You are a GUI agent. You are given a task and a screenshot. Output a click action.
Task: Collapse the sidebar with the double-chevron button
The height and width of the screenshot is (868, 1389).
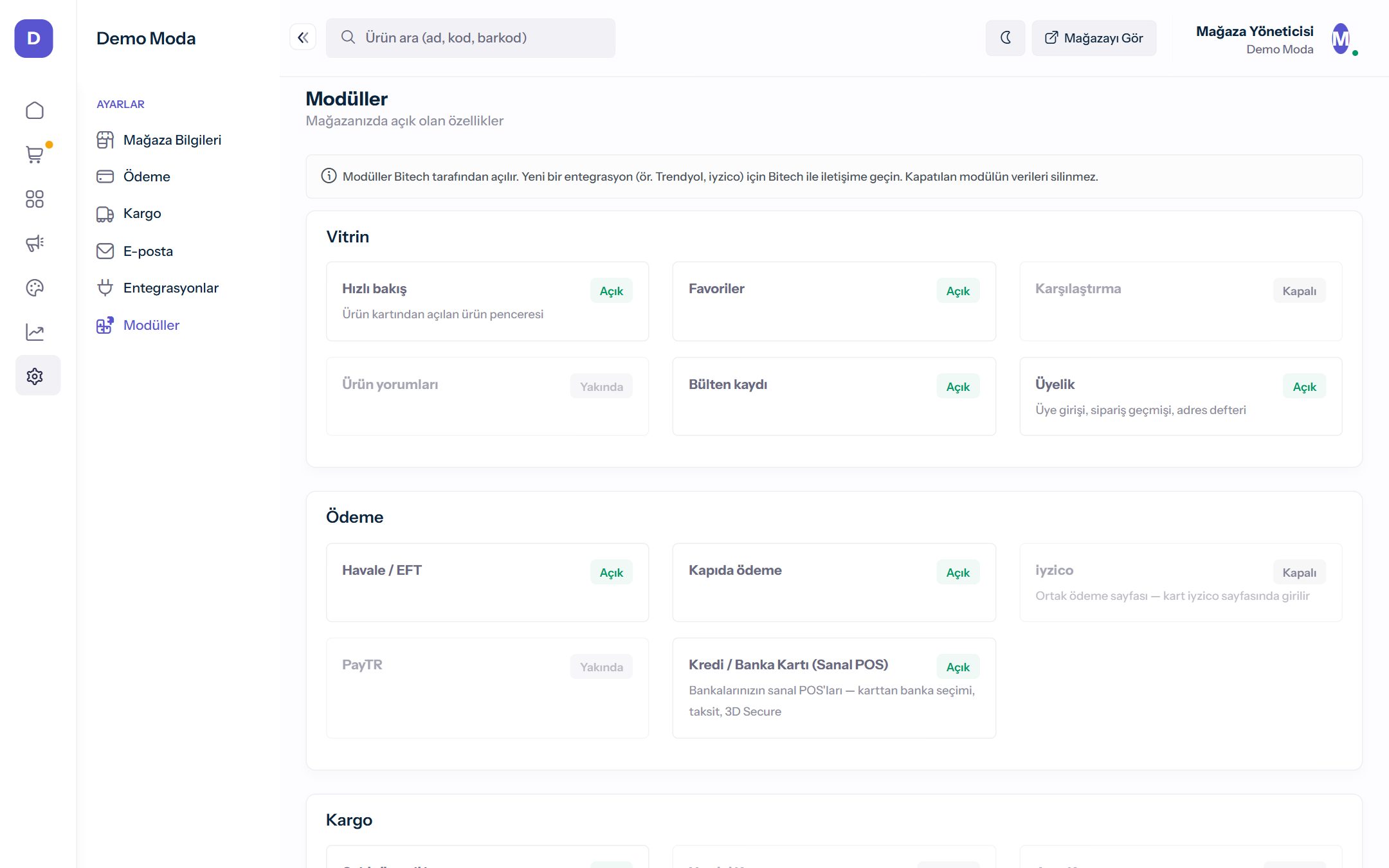pyautogui.click(x=303, y=38)
